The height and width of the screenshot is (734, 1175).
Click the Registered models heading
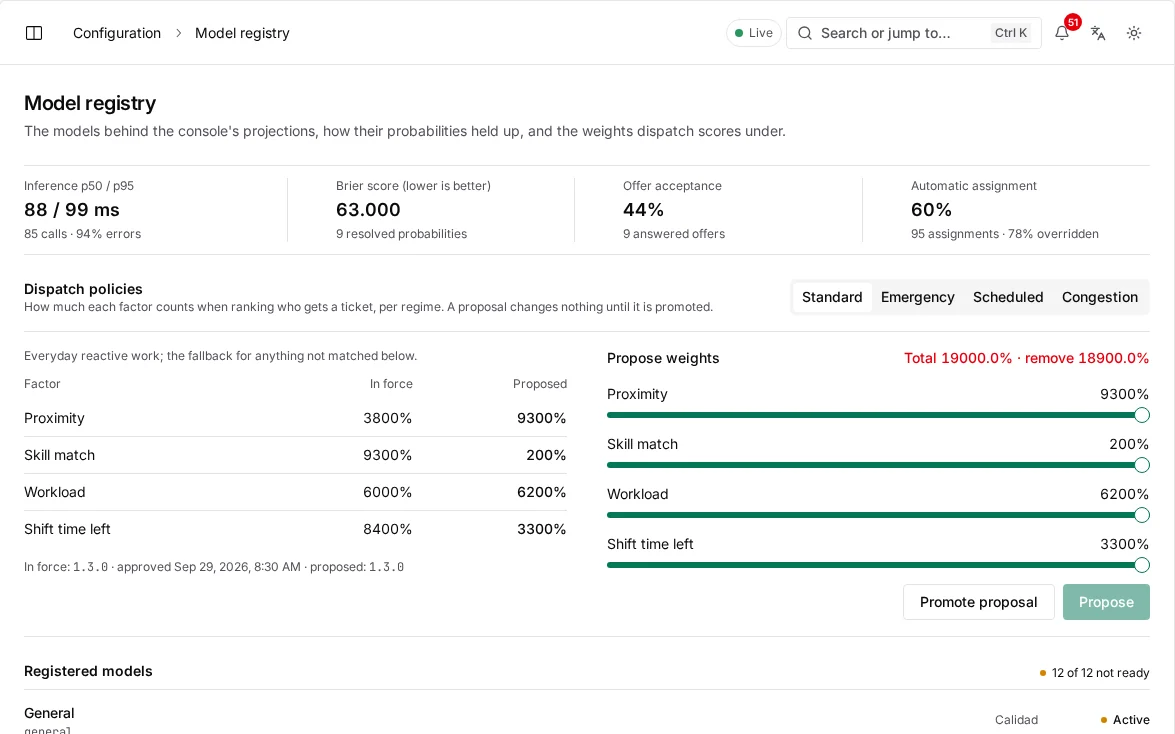pyautogui.click(x=88, y=671)
